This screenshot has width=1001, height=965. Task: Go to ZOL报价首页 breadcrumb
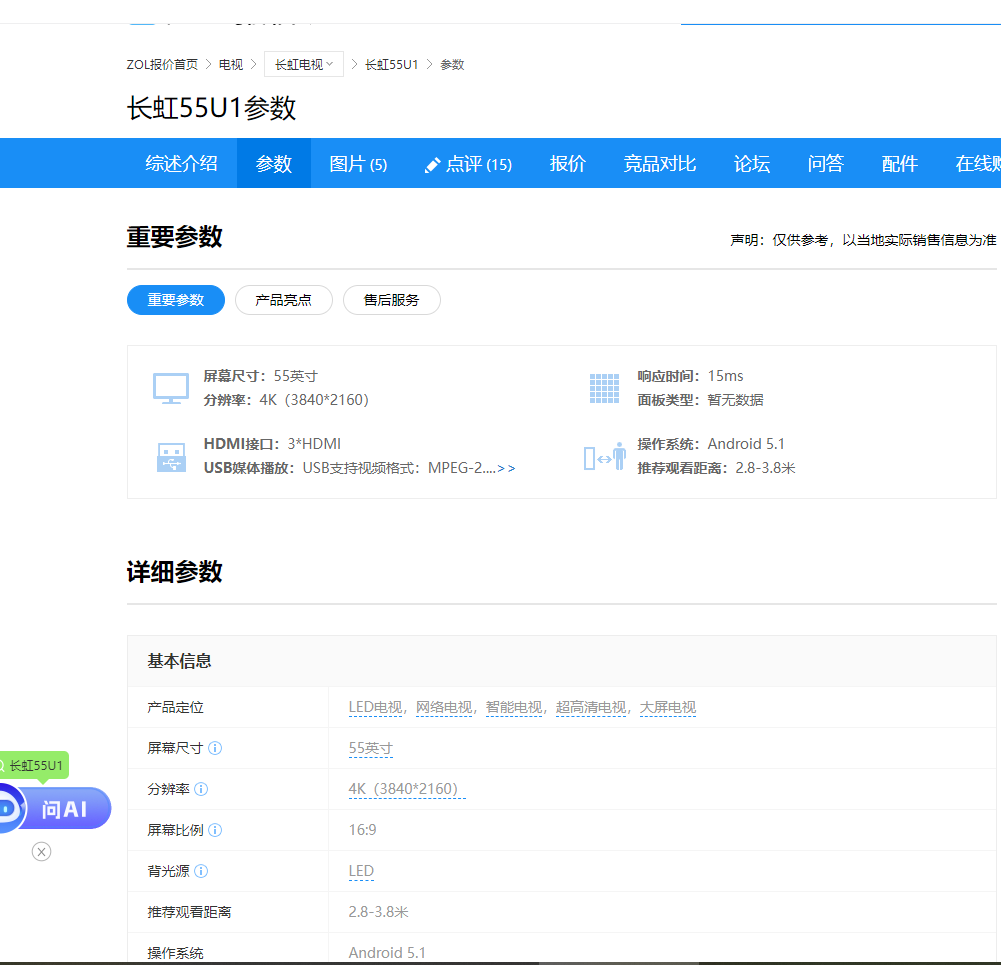[162, 64]
